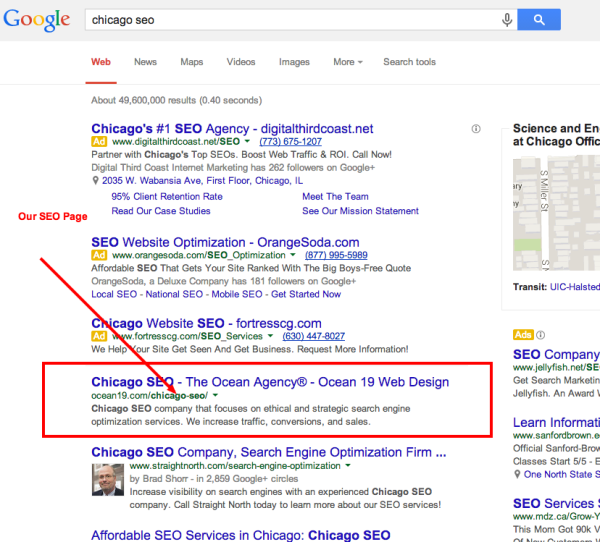Screen dimensions: 600x542
Task: Open National SEO sitelink
Action: pyautogui.click(x=174, y=294)
